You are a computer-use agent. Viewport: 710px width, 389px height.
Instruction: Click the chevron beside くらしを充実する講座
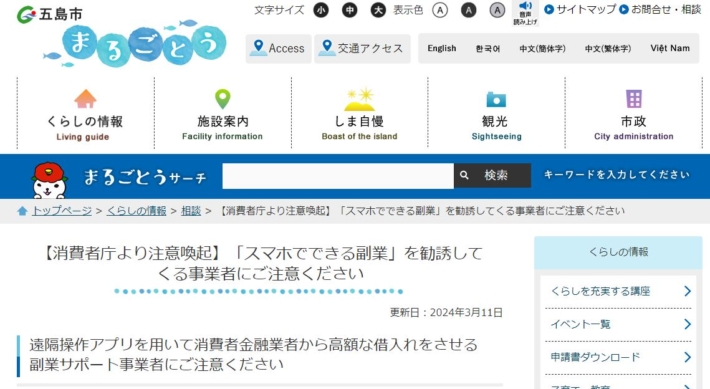point(687,291)
